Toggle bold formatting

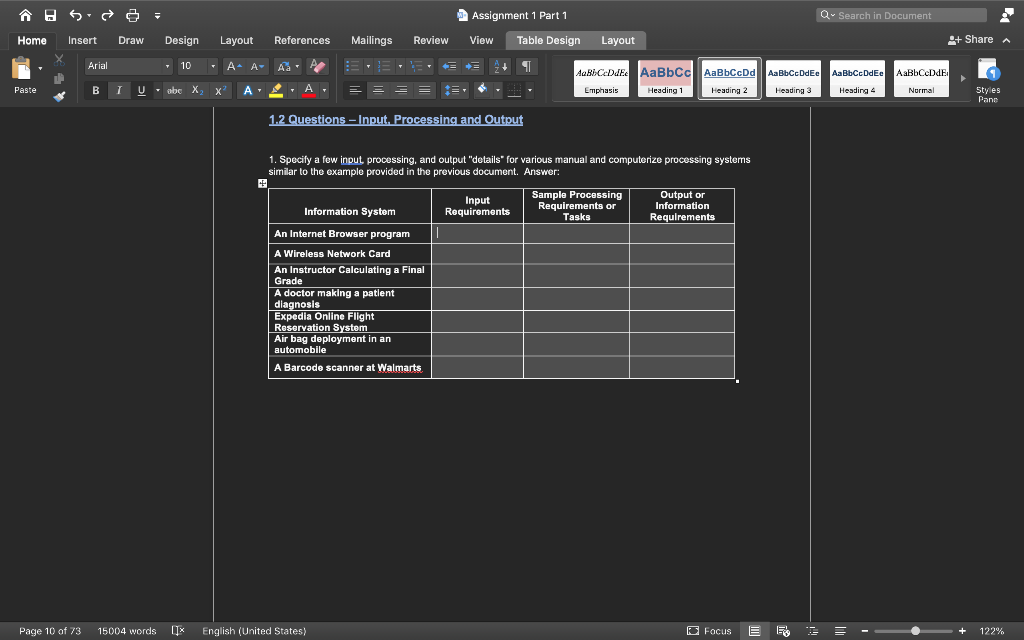[x=96, y=89]
